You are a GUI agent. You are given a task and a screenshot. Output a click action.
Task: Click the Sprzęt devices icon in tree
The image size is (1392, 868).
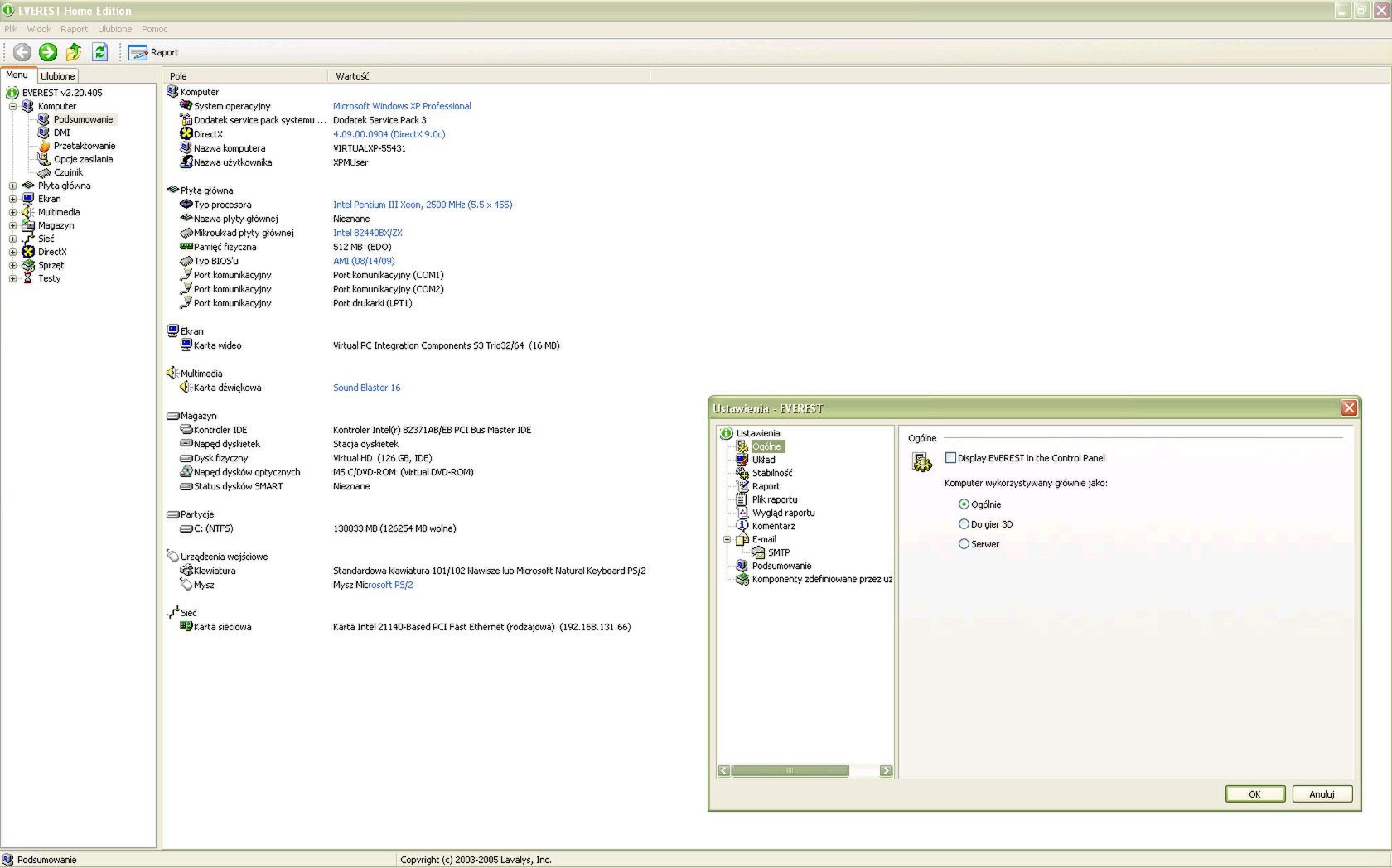[x=28, y=265]
